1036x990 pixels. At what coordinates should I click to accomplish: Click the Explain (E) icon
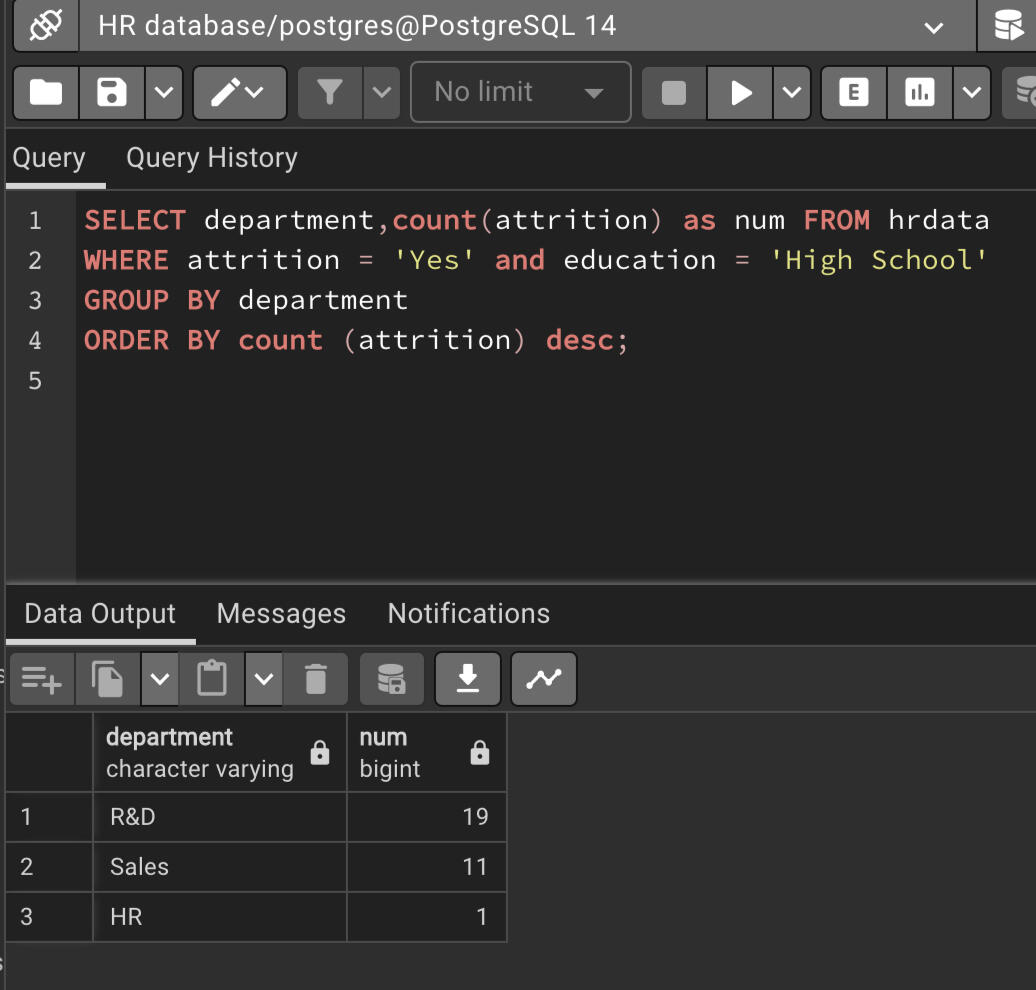tap(853, 93)
